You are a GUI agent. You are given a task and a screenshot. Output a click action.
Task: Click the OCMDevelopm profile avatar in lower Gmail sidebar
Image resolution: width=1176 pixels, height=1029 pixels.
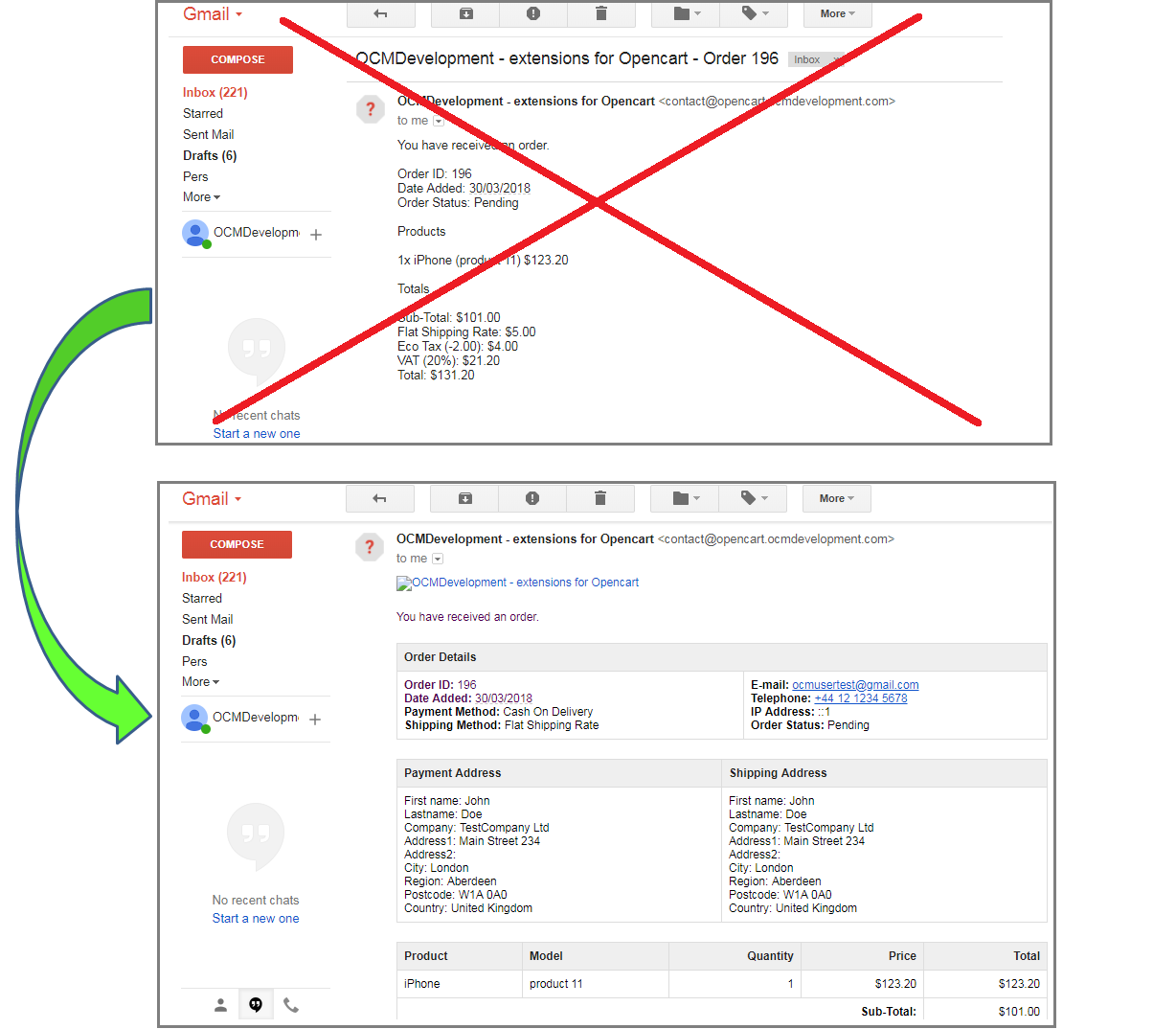tap(194, 718)
